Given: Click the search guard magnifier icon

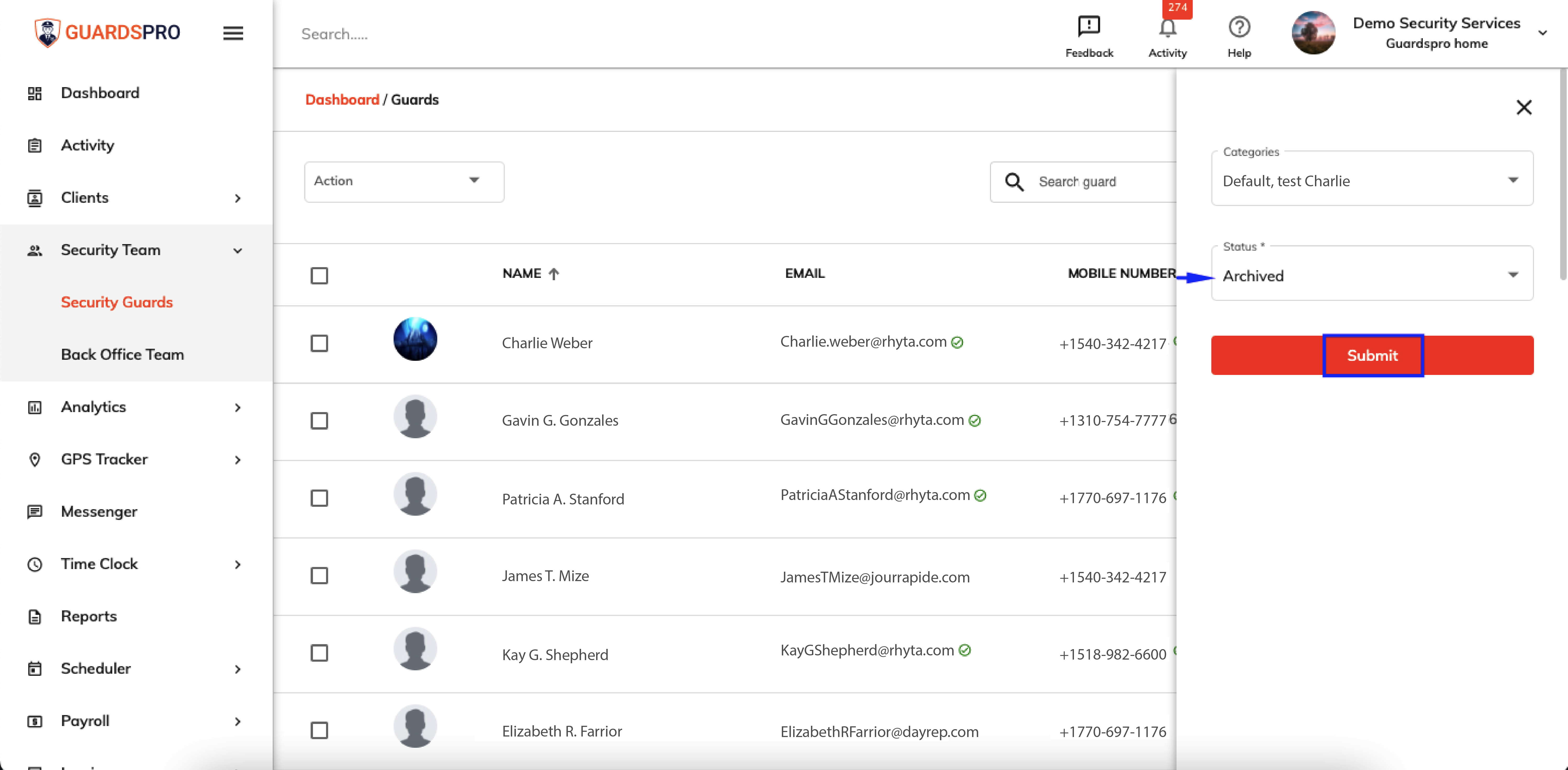Looking at the screenshot, I should (1014, 182).
